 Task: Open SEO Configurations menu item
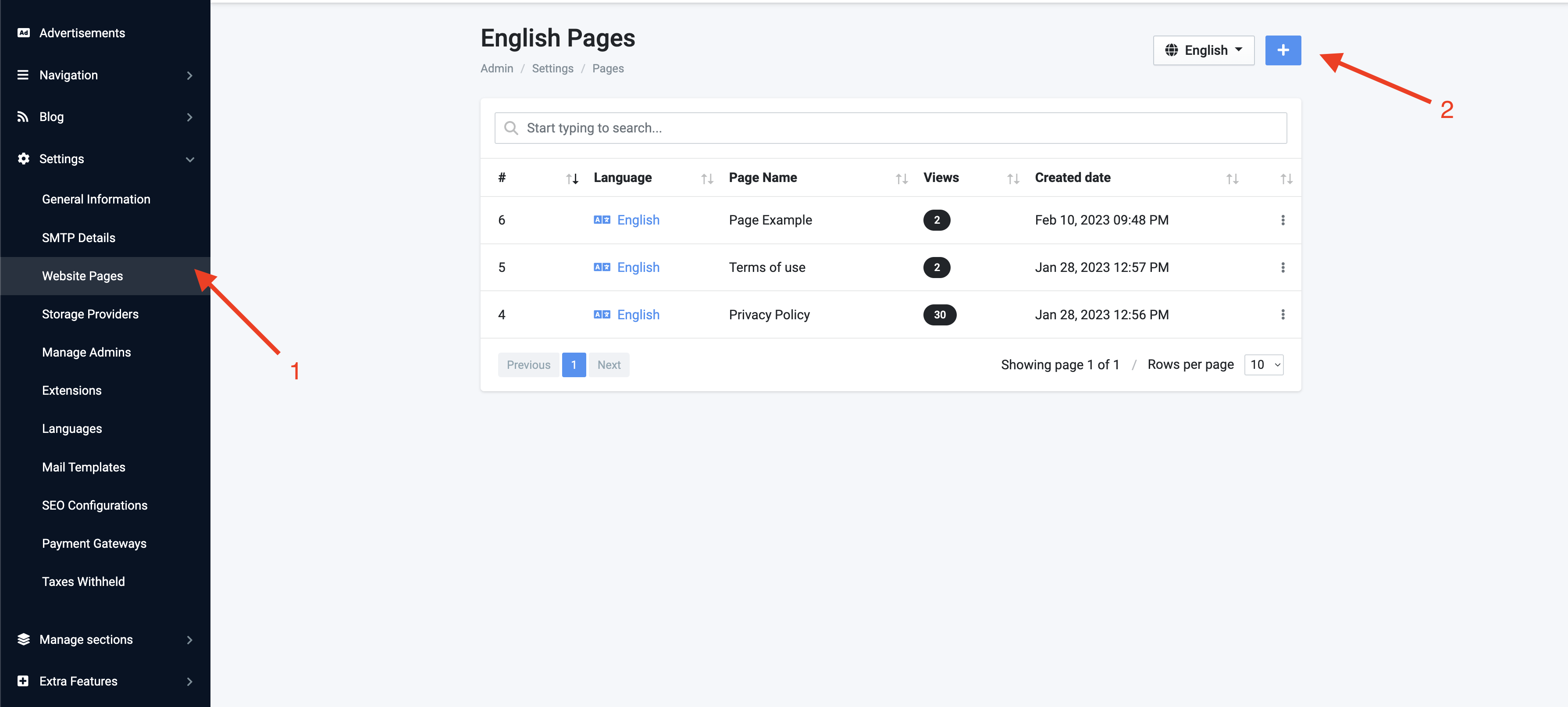pyautogui.click(x=94, y=505)
